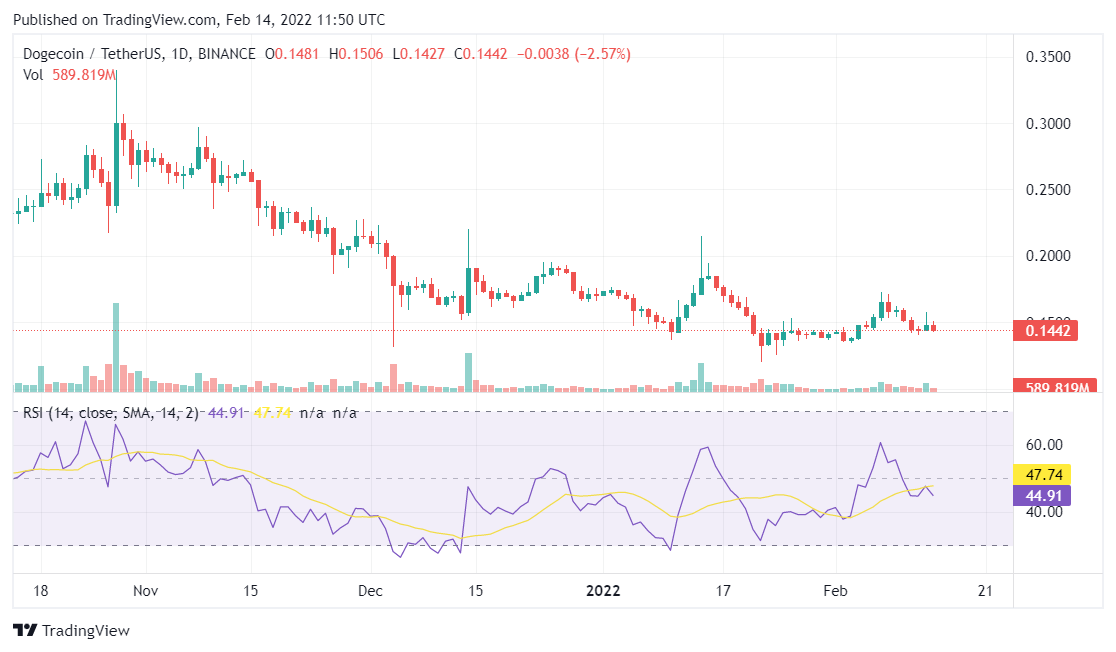The width and height of the screenshot is (1116, 652).
Task: Select the Nov label on time axis
Action: pyautogui.click(x=145, y=590)
